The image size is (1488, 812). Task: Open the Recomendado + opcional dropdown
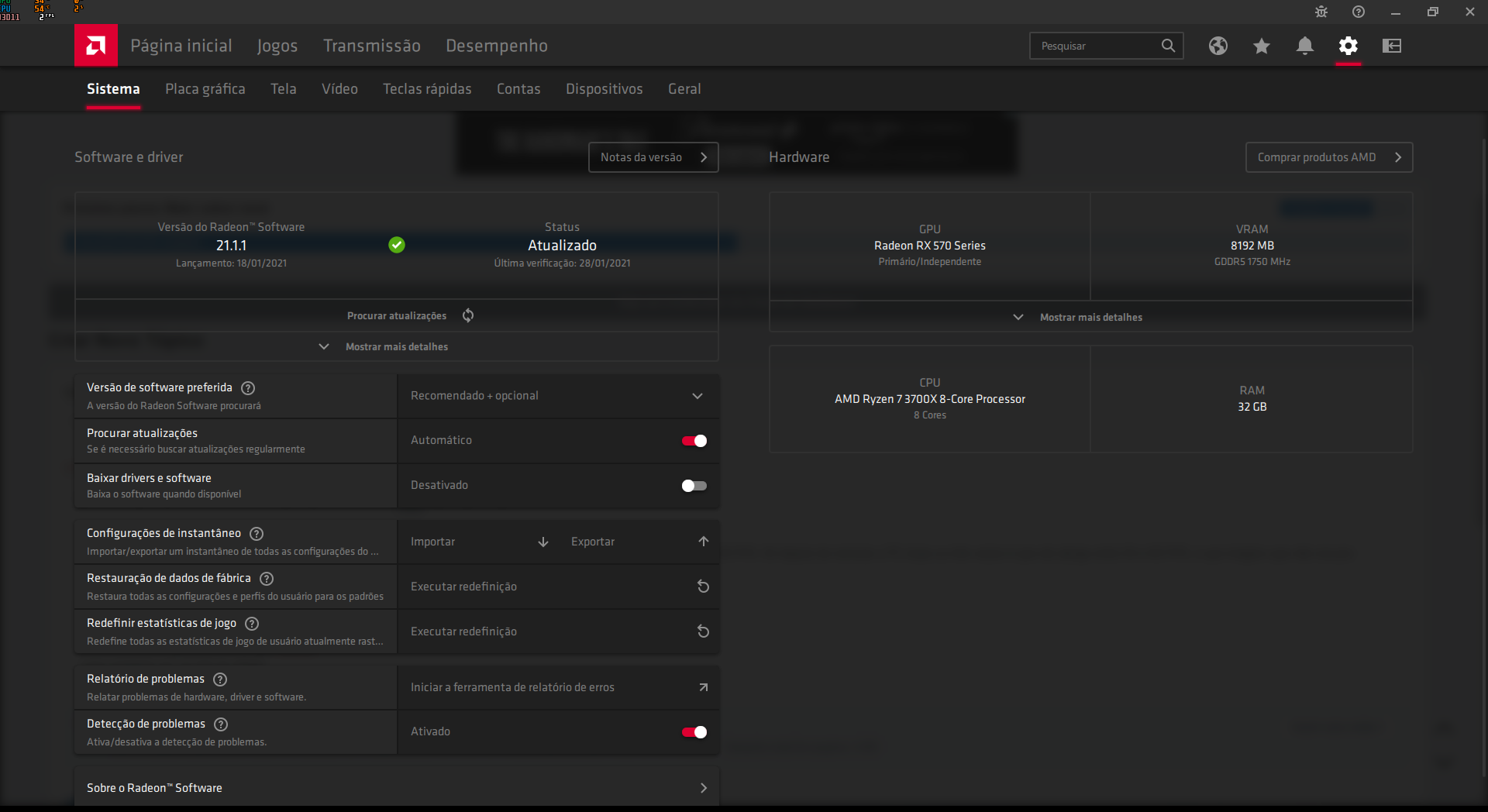click(x=558, y=396)
